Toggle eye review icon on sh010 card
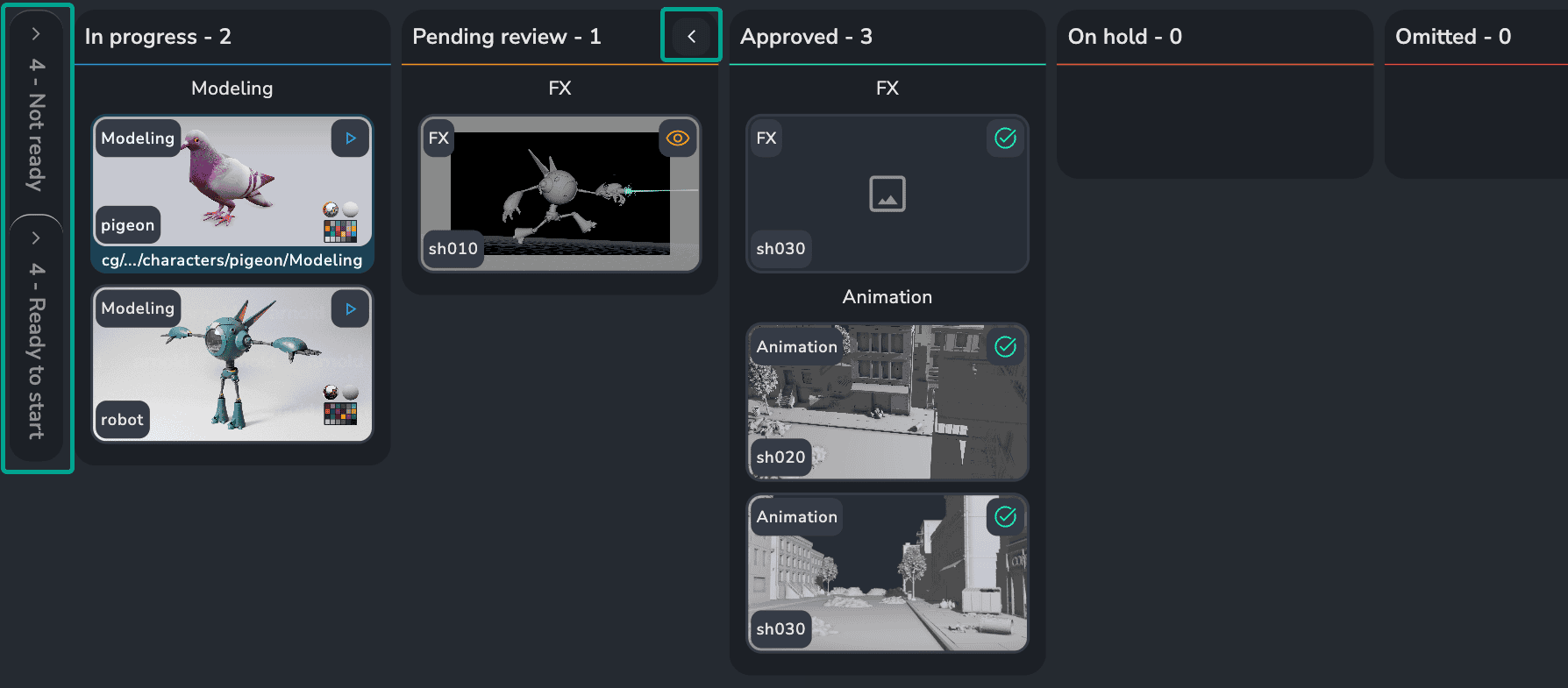Viewport: 1568px width, 688px height. [677, 138]
